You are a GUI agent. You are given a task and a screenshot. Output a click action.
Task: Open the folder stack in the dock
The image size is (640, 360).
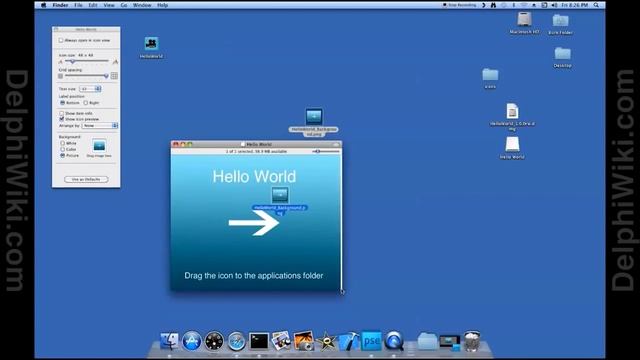(427, 341)
